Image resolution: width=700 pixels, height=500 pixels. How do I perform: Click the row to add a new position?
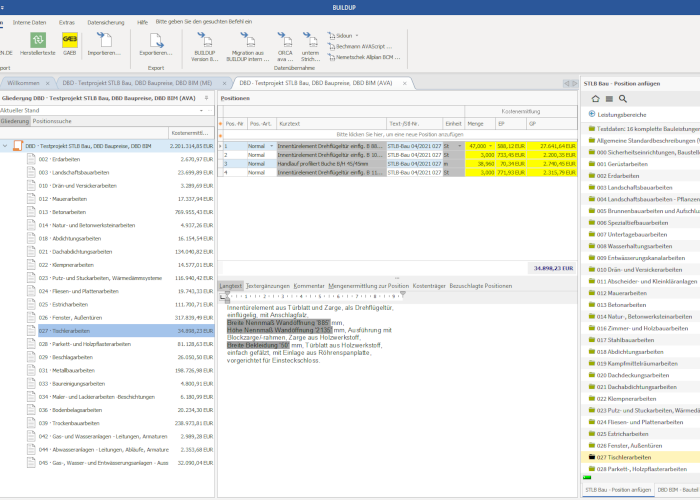pyautogui.click(x=400, y=134)
